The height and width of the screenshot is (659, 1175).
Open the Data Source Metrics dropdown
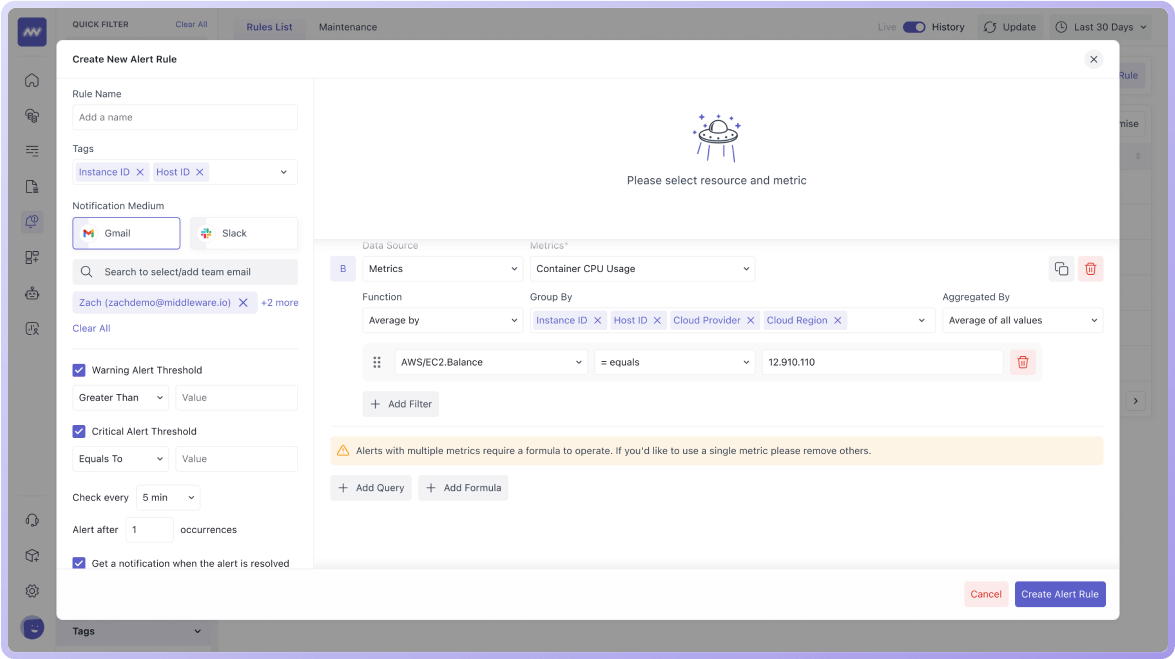tap(443, 268)
